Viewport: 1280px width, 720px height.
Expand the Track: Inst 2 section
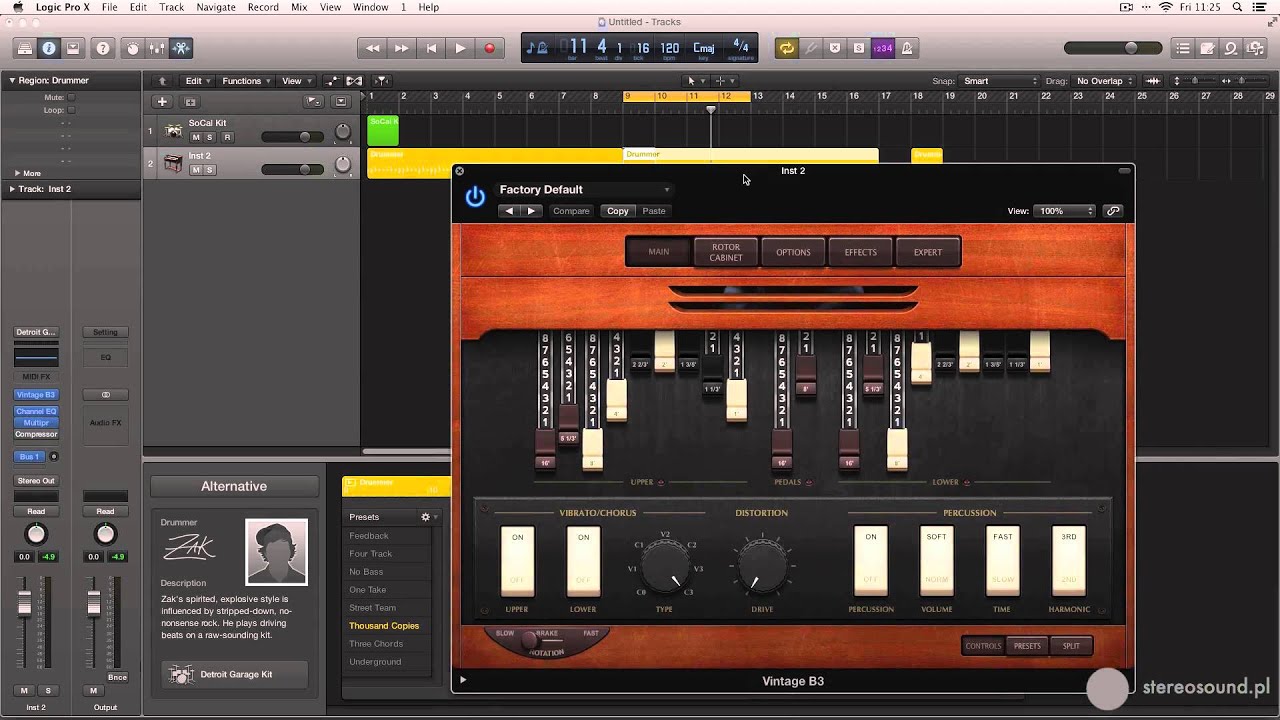[12, 189]
